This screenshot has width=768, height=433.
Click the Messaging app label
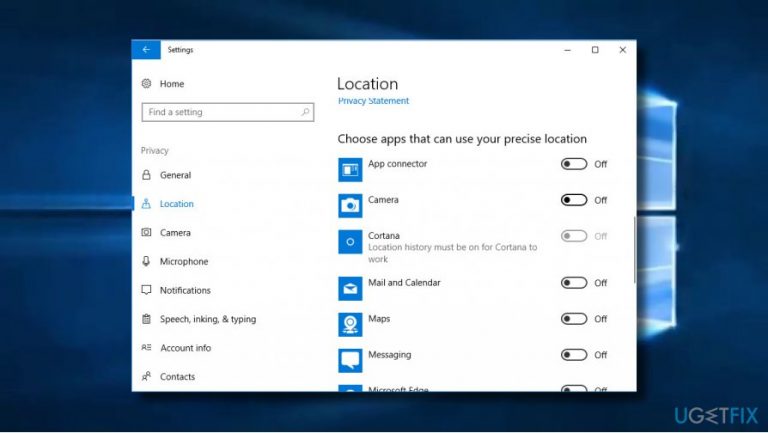click(389, 355)
